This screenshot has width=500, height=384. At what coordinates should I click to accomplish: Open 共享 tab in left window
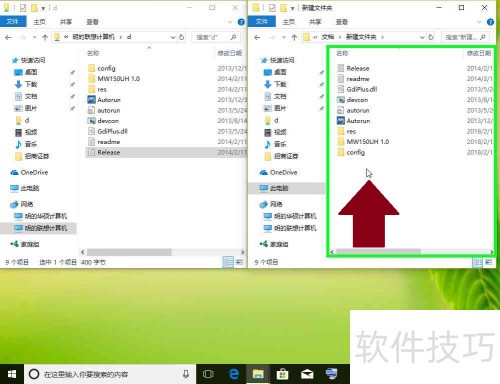point(66,22)
